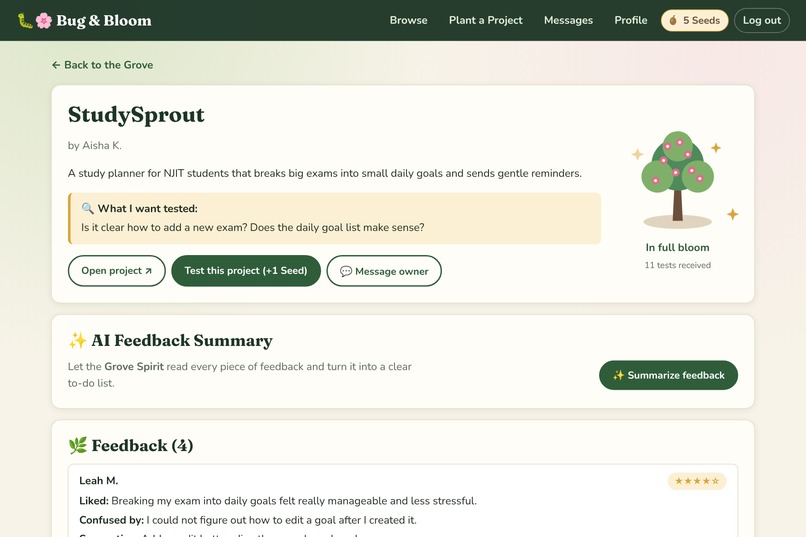Click the leaf icon beside Feedback (4)
Image resolution: width=806 pixels, height=537 pixels.
(78, 445)
